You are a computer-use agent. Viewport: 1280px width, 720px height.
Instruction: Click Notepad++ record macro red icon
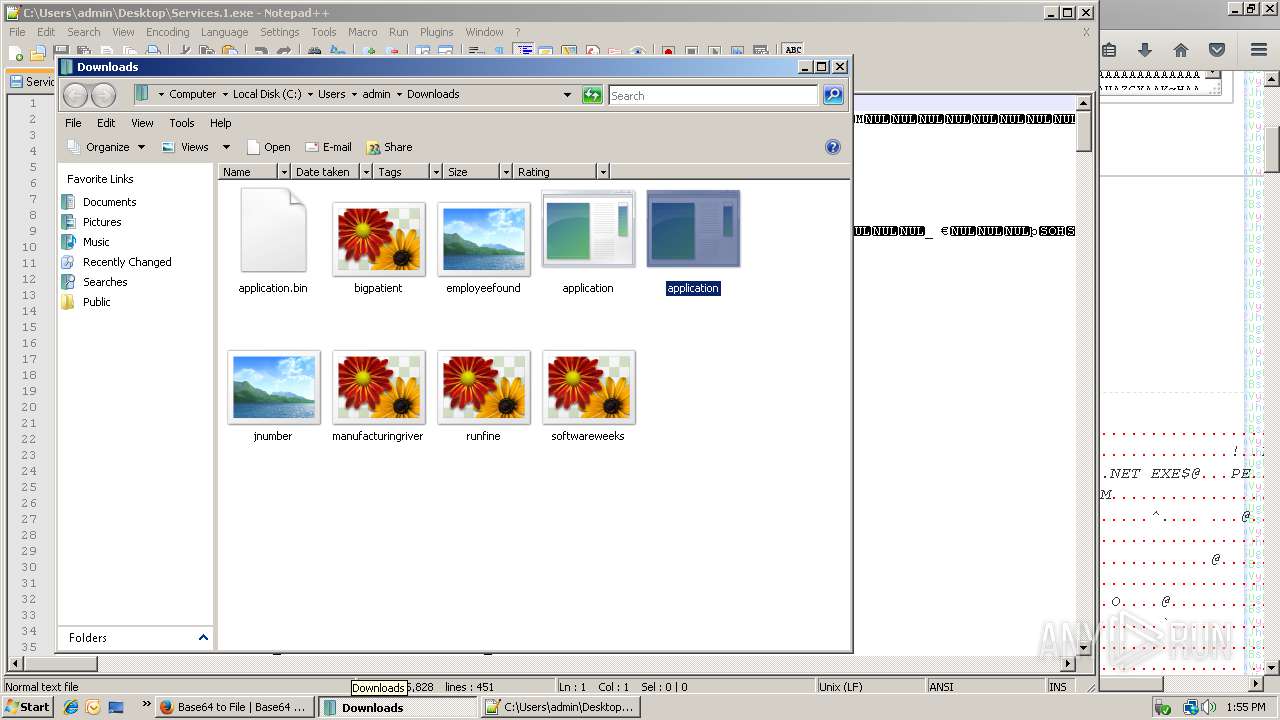[x=668, y=51]
